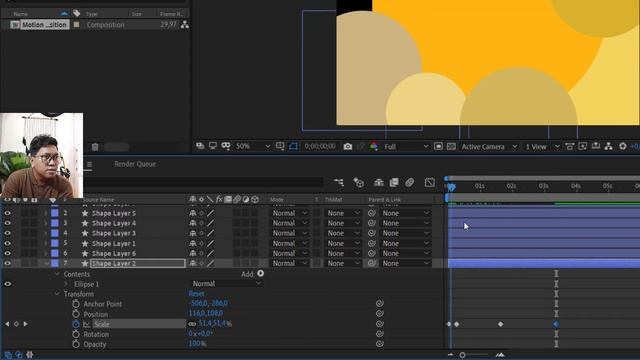The height and width of the screenshot is (360, 640).
Task: Click the Name column header in Project panel
Action: (x=20, y=14)
